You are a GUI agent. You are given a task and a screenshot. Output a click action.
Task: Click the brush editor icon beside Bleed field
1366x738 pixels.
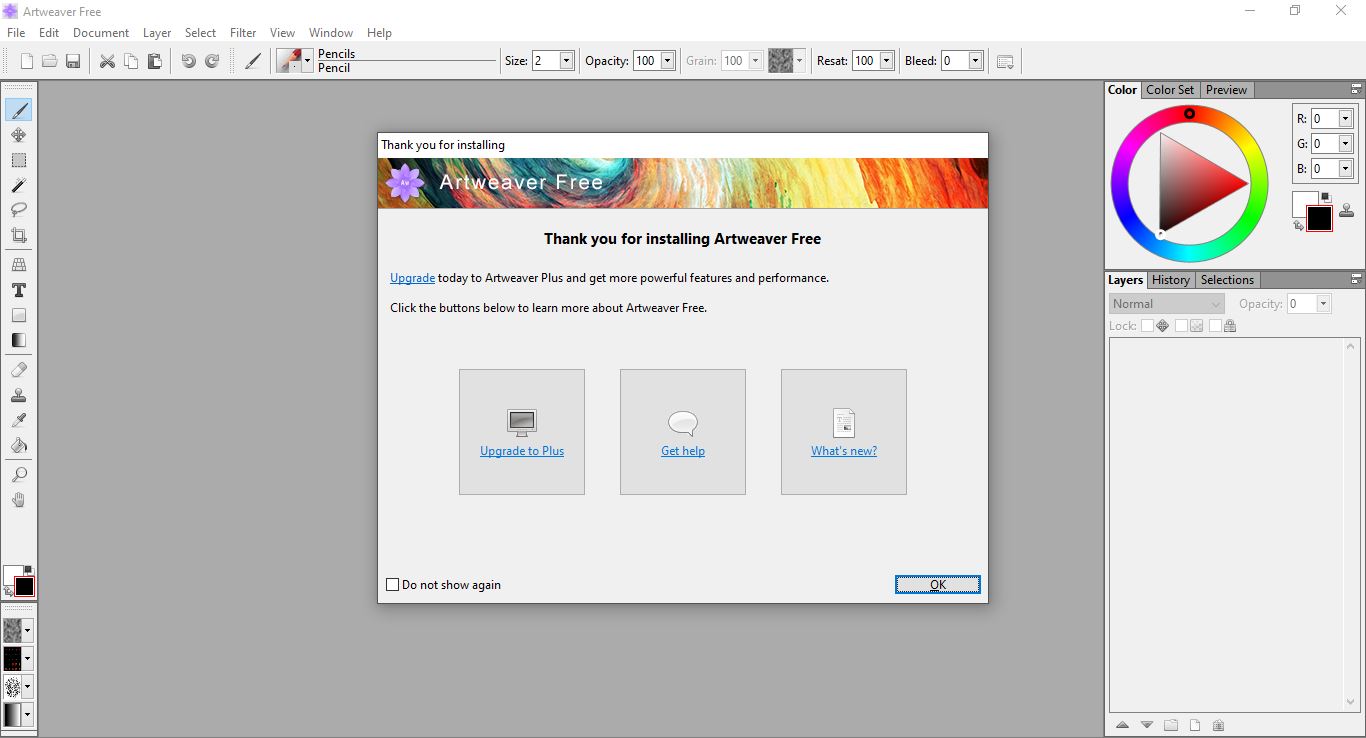1005,61
